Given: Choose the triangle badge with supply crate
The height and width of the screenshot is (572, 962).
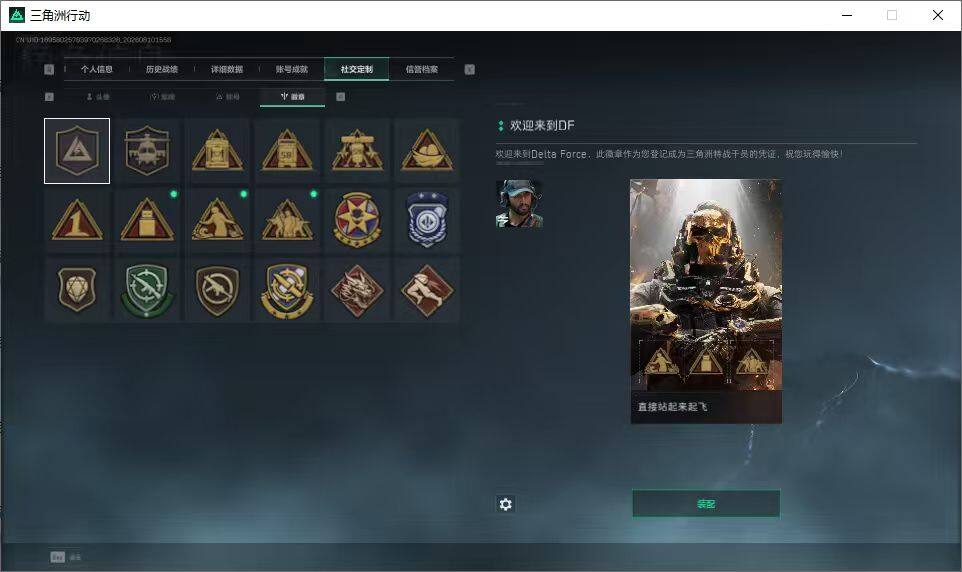Looking at the screenshot, I should coord(287,151).
